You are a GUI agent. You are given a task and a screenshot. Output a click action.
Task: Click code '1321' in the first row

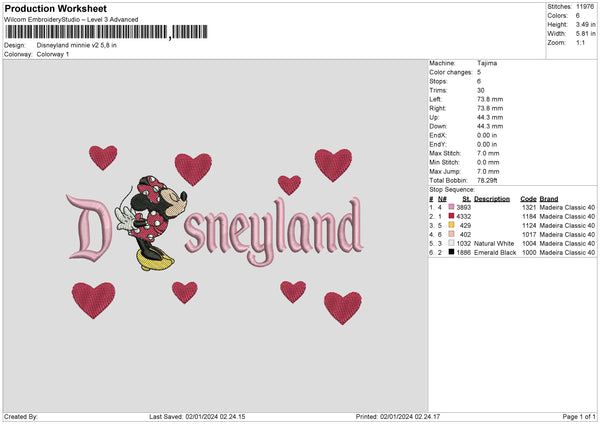coord(529,207)
